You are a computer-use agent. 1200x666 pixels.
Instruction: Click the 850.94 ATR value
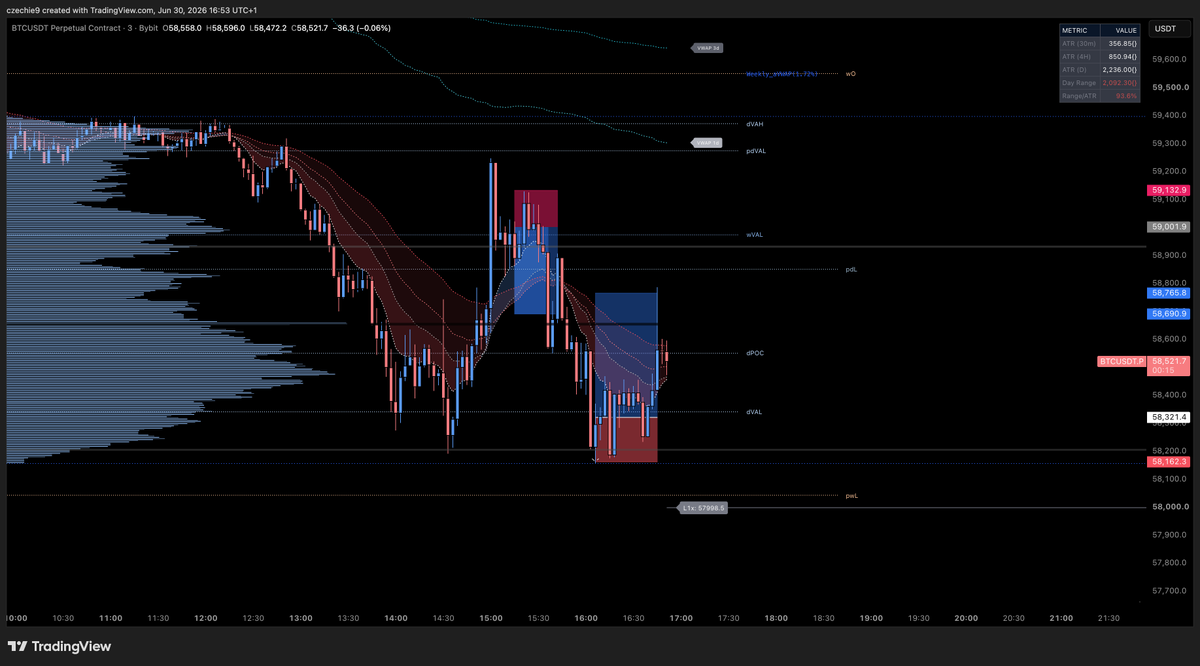[1124, 56]
